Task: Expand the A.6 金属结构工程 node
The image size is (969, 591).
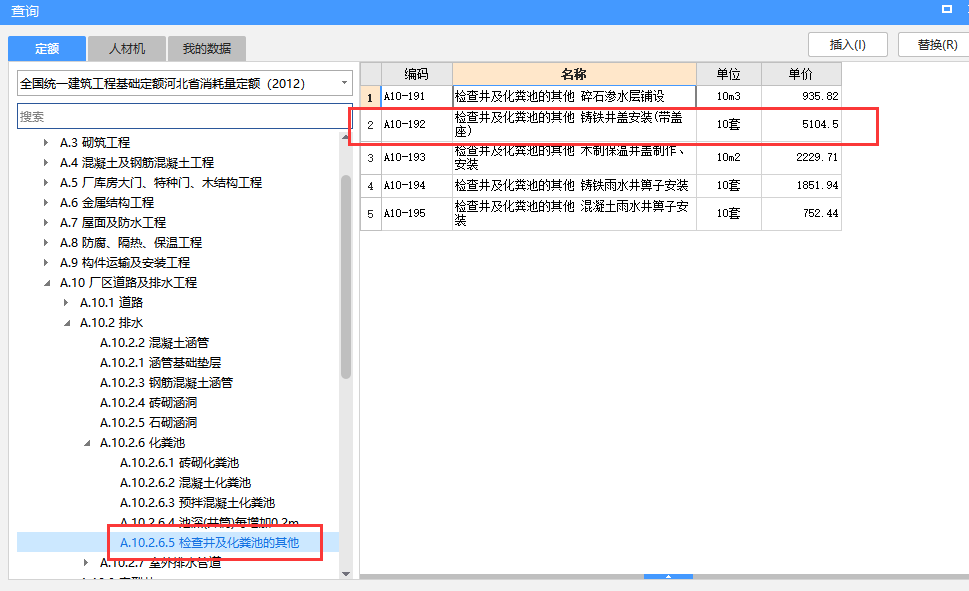Action: 46,203
